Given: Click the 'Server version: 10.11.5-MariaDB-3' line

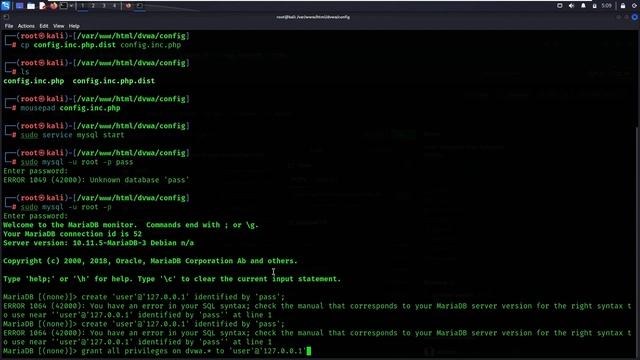Looking at the screenshot, I should tap(98, 243).
